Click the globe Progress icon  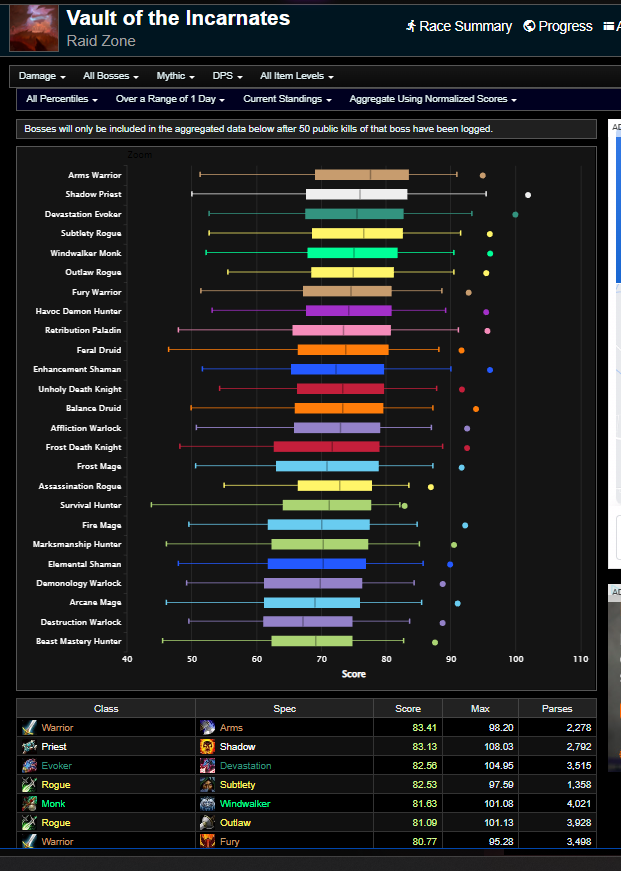point(529,26)
